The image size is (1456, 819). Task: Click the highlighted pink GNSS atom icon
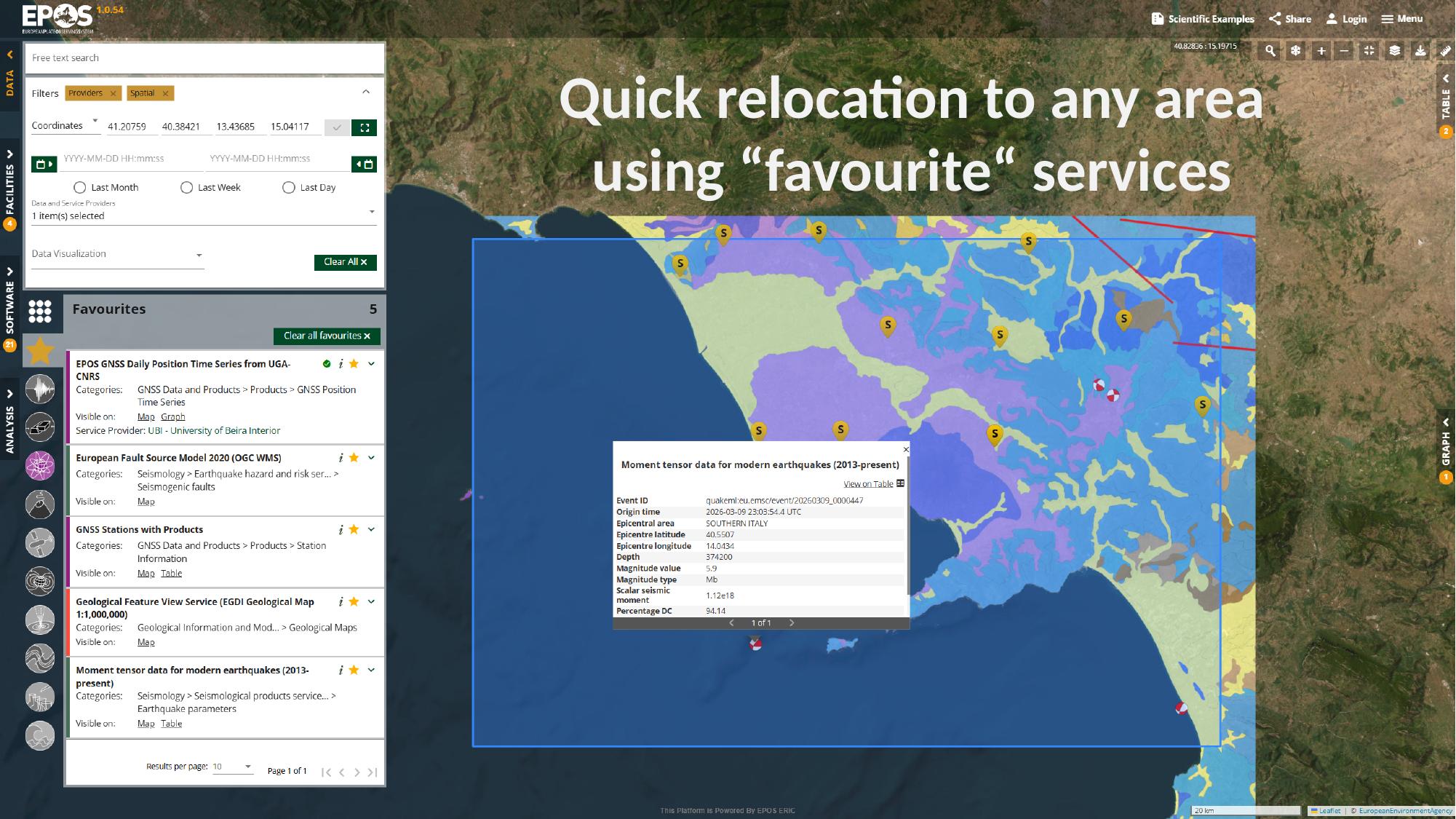[40, 464]
